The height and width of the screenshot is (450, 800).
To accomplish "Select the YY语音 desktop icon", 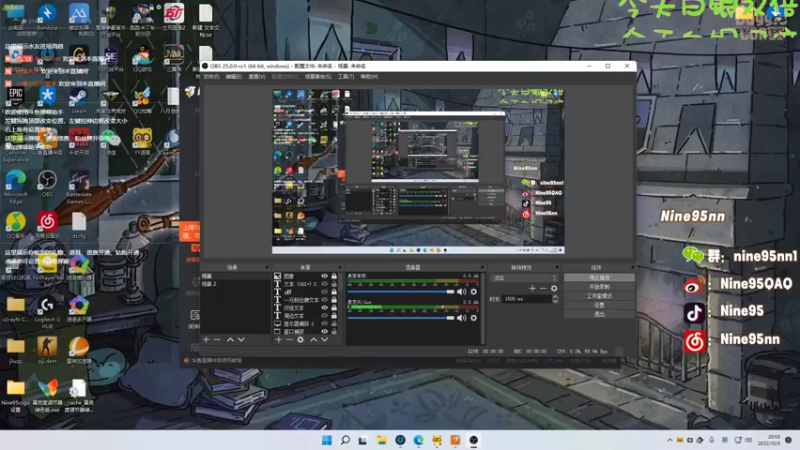I will (142, 142).
